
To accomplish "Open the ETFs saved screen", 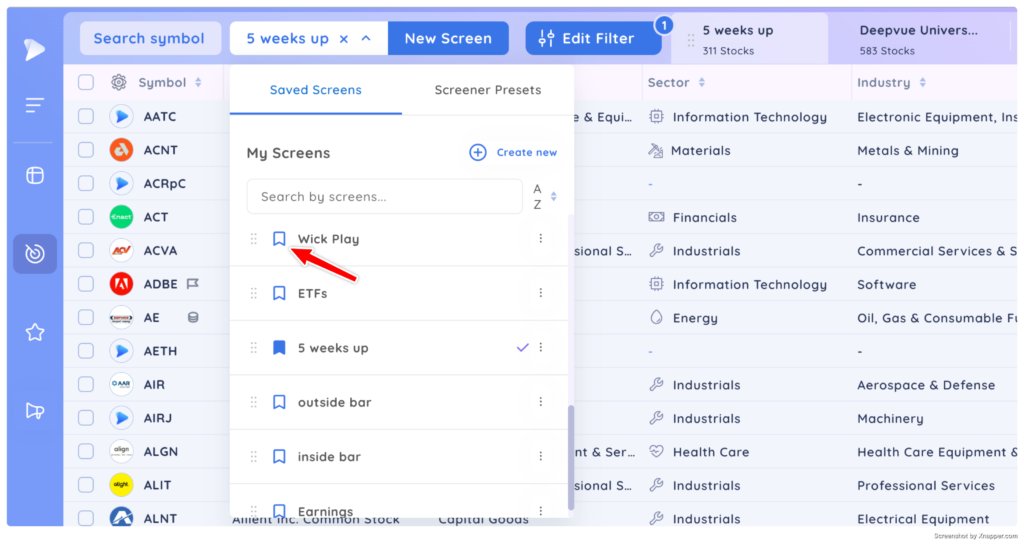I will pyautogui.click(x=312, y=293).
